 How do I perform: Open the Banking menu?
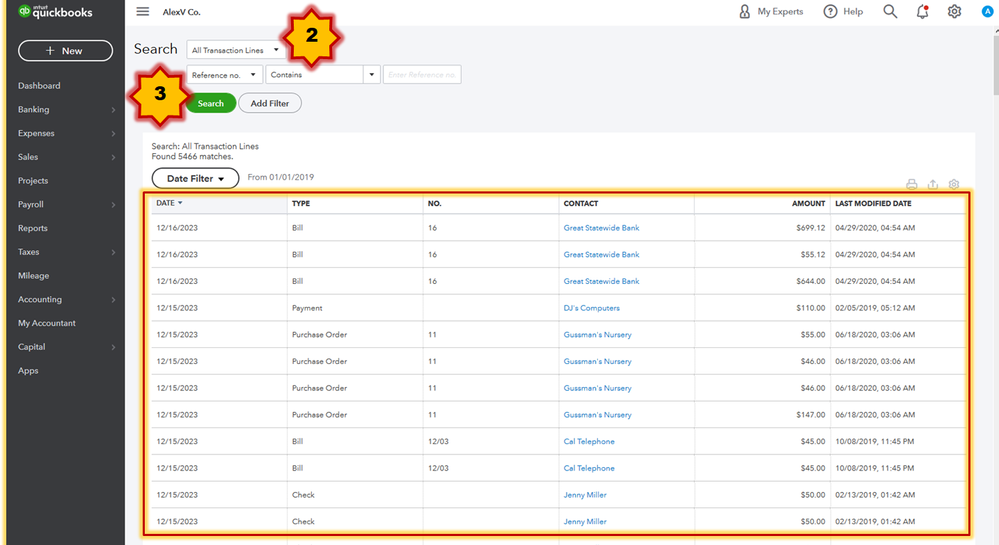click(34, 110)
